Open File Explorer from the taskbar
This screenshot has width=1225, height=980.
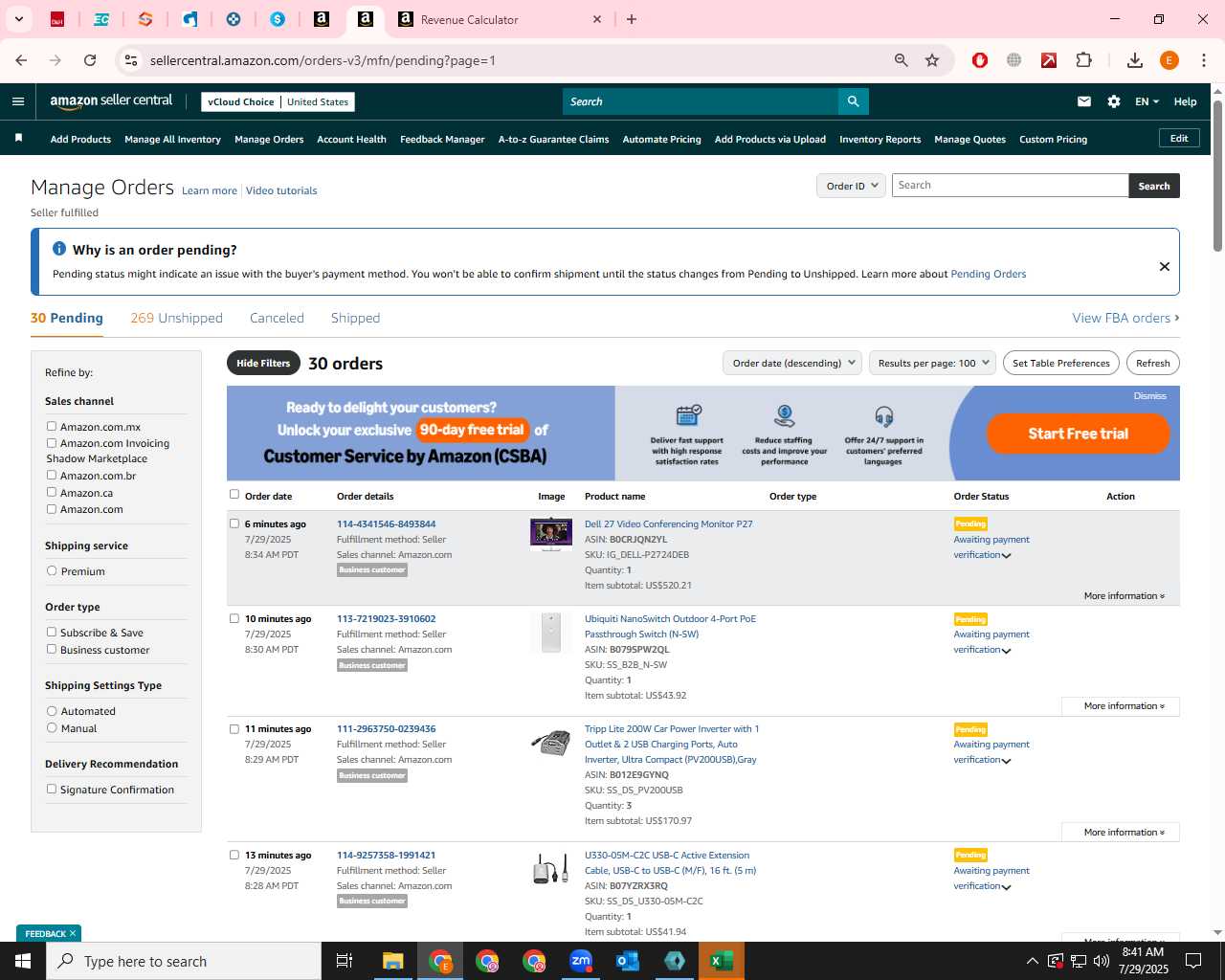click(x=393, y=961)
